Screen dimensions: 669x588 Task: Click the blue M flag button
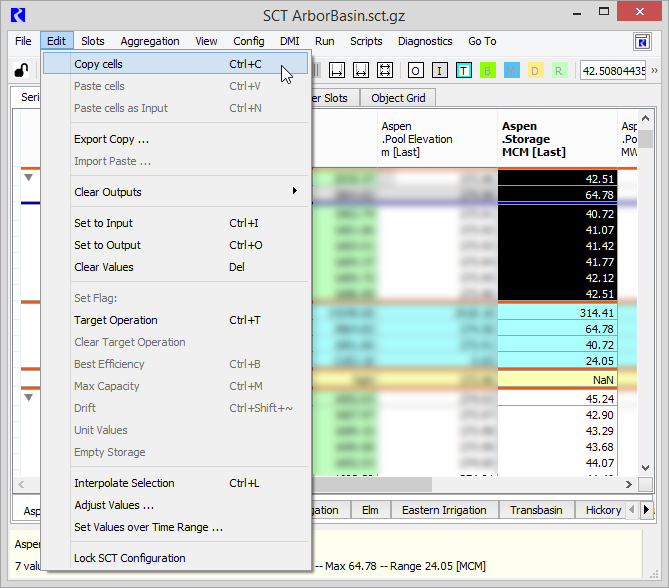[x=511, y=71]
